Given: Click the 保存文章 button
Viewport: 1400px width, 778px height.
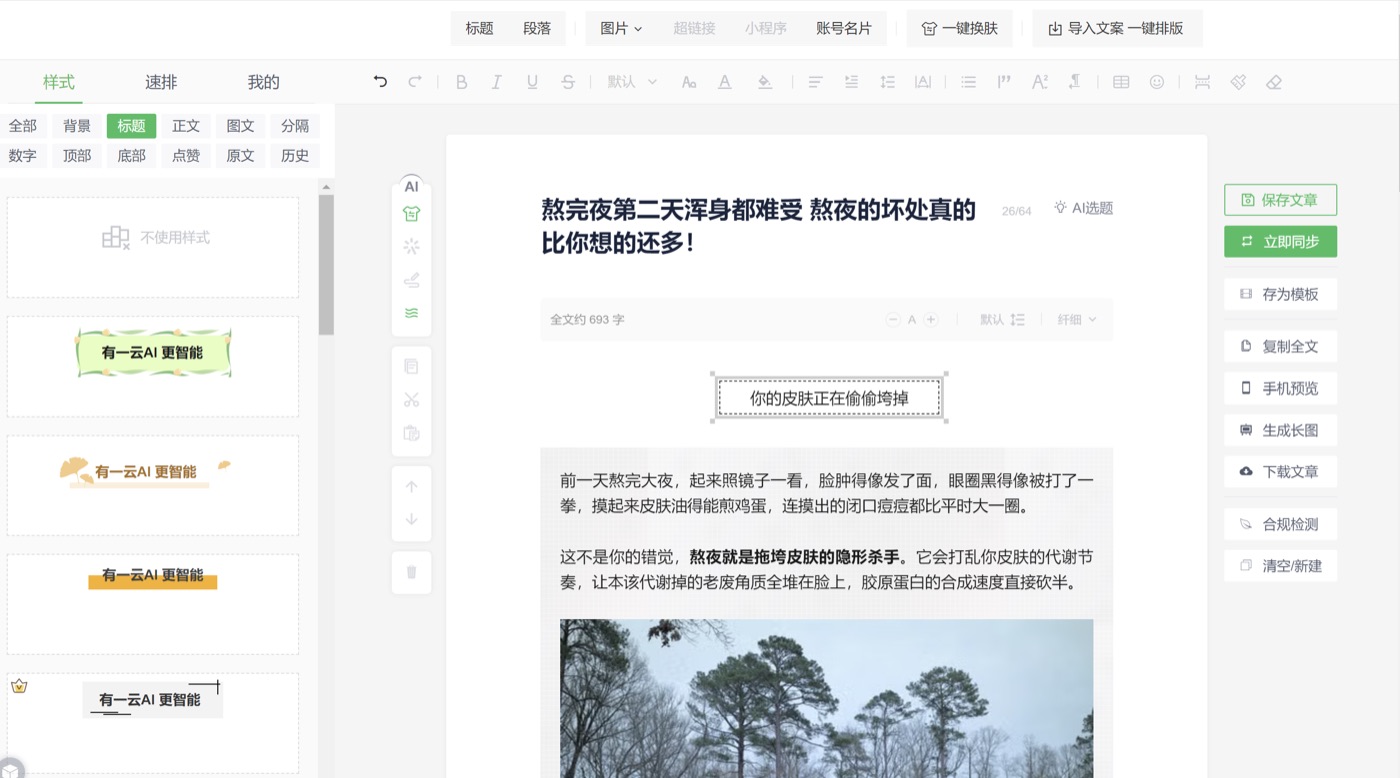Looking at the screenshot, I should pos(1280,200).
